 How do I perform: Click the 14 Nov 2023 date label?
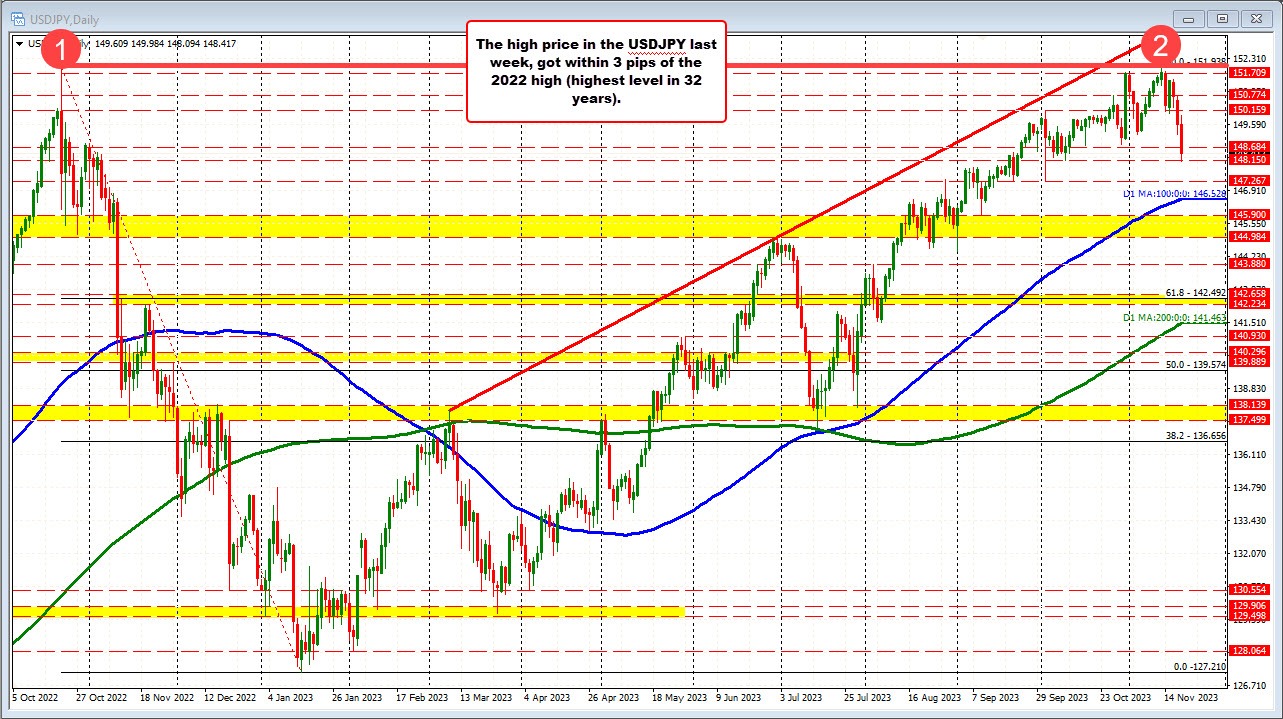point(1190,699)
